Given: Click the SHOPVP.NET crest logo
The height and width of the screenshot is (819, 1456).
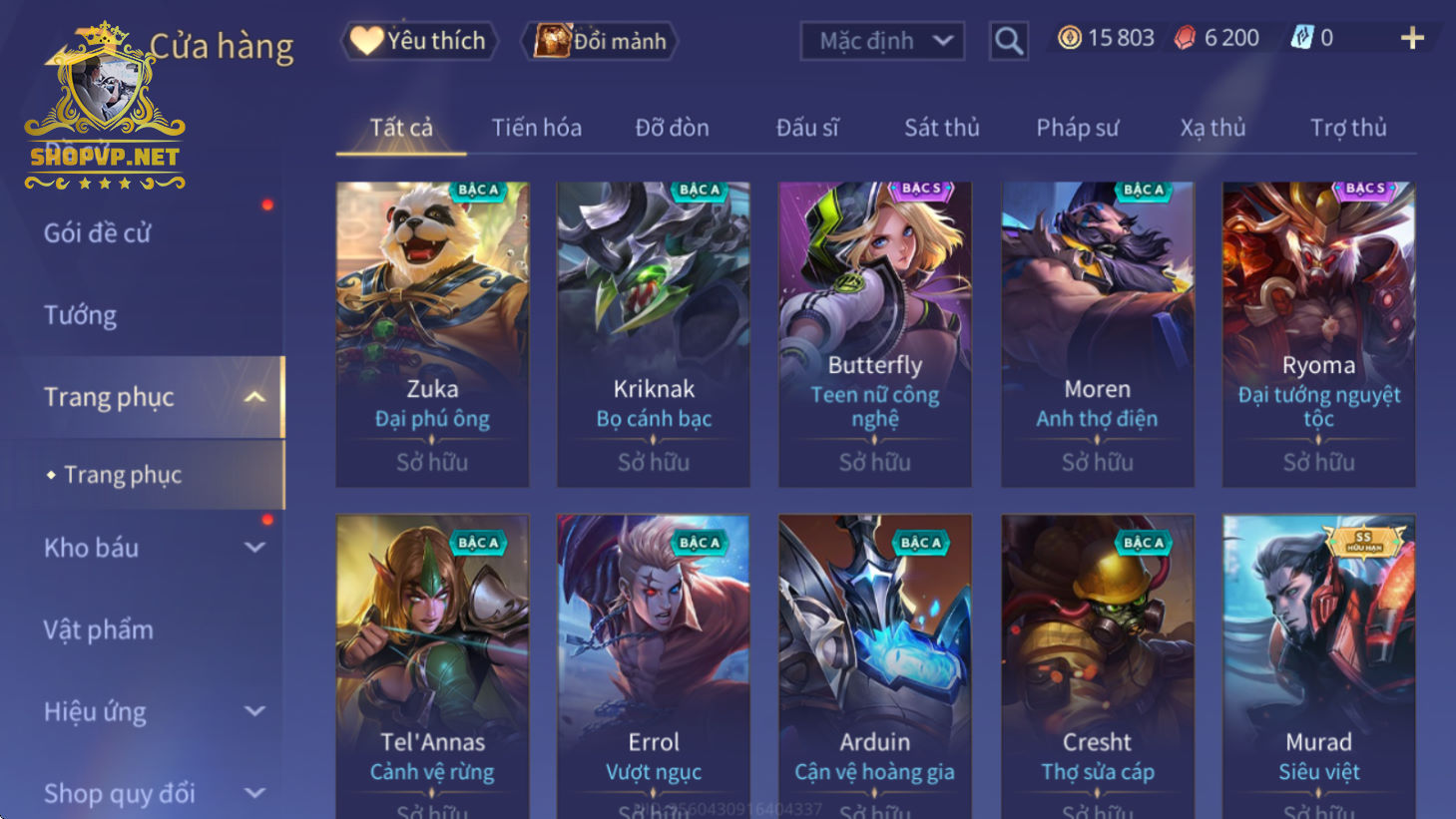Looking at the screenshot, I should coord(105,107).
